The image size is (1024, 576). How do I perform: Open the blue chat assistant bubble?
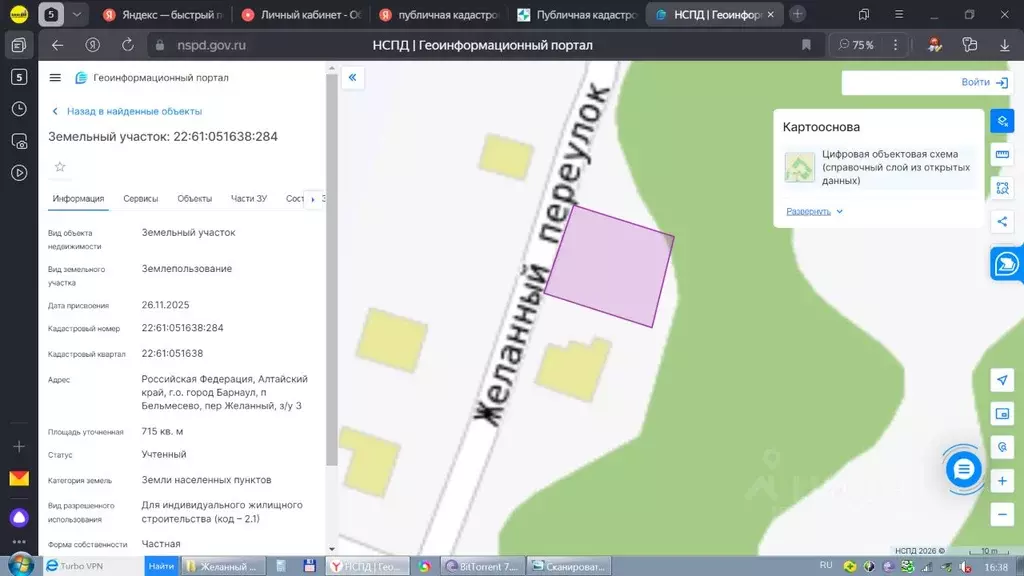tap(964, 470)
